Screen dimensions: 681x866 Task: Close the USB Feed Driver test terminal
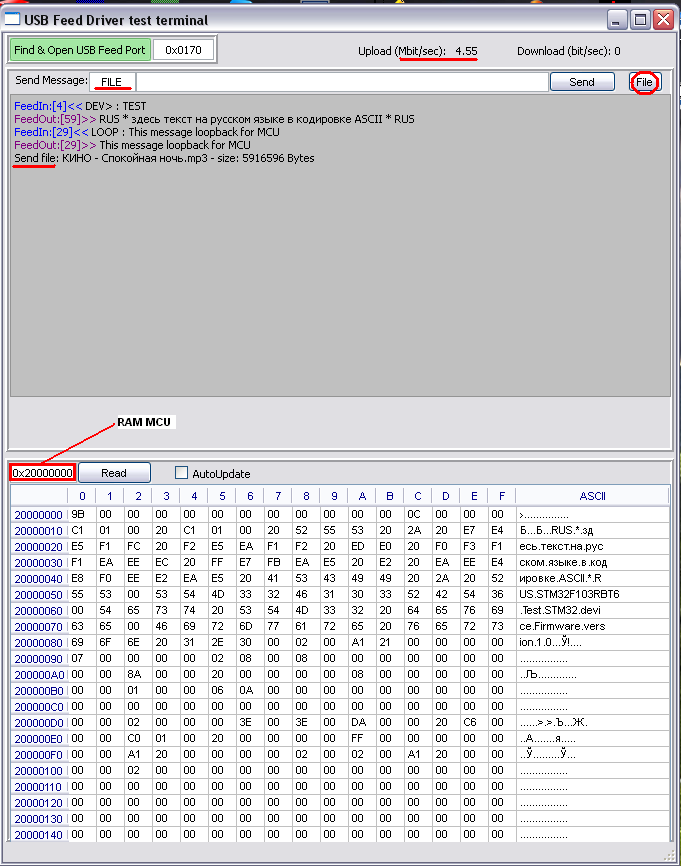point(663,20)
